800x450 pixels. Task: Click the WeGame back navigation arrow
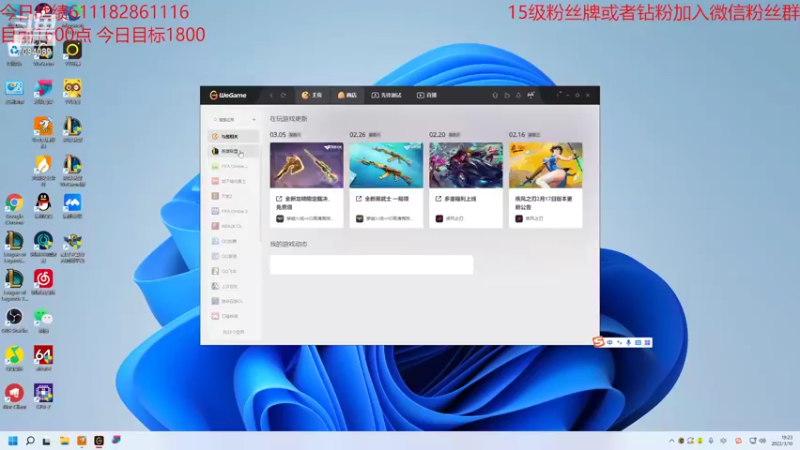click(x=271, y=95)
